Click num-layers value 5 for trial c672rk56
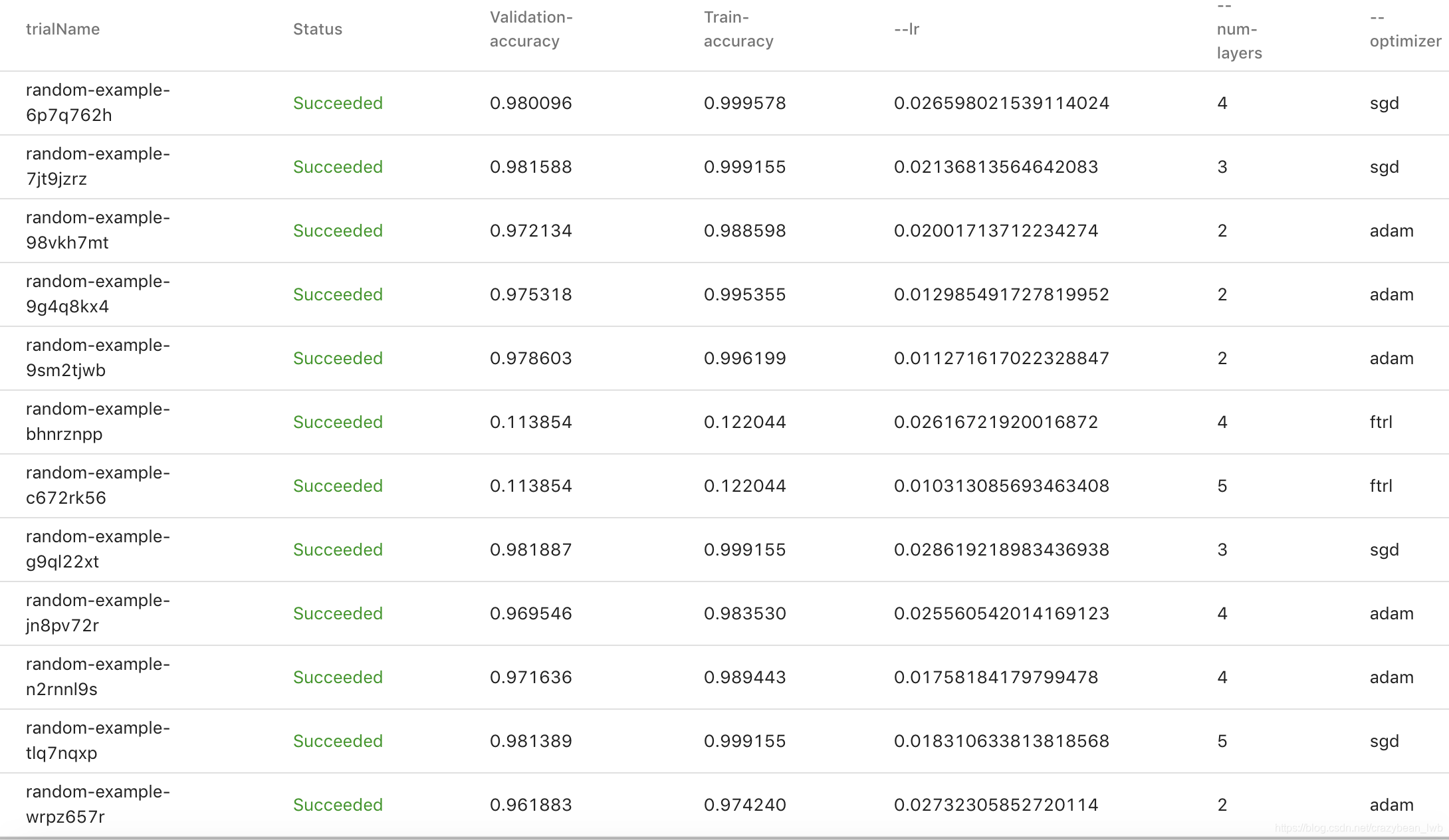This screenshot has width=1449, height=840. click(x=1222, y=486)
